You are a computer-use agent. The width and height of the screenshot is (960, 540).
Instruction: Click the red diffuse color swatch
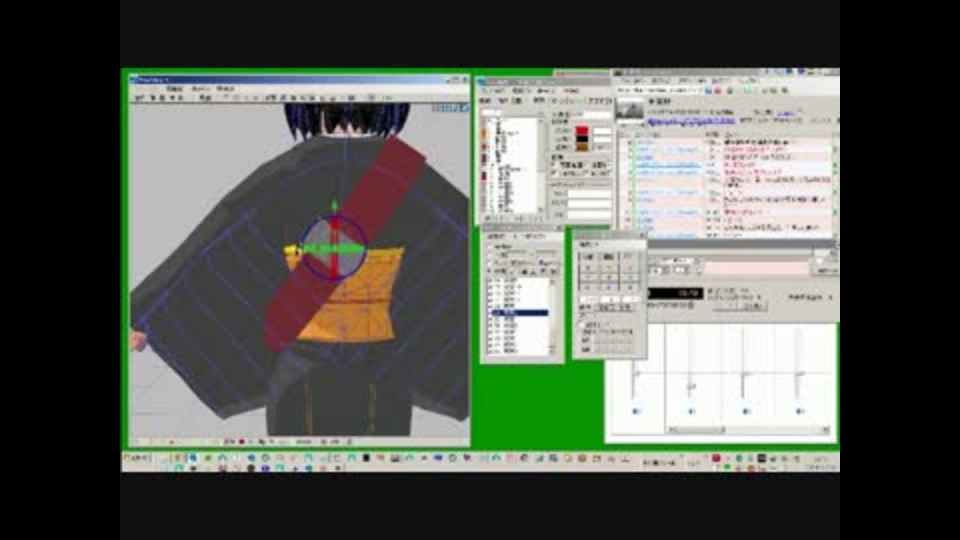click(581, 130)
